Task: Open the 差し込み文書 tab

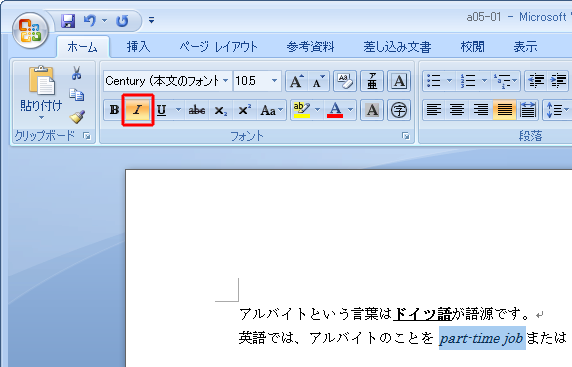Action: tap(397, 47)
